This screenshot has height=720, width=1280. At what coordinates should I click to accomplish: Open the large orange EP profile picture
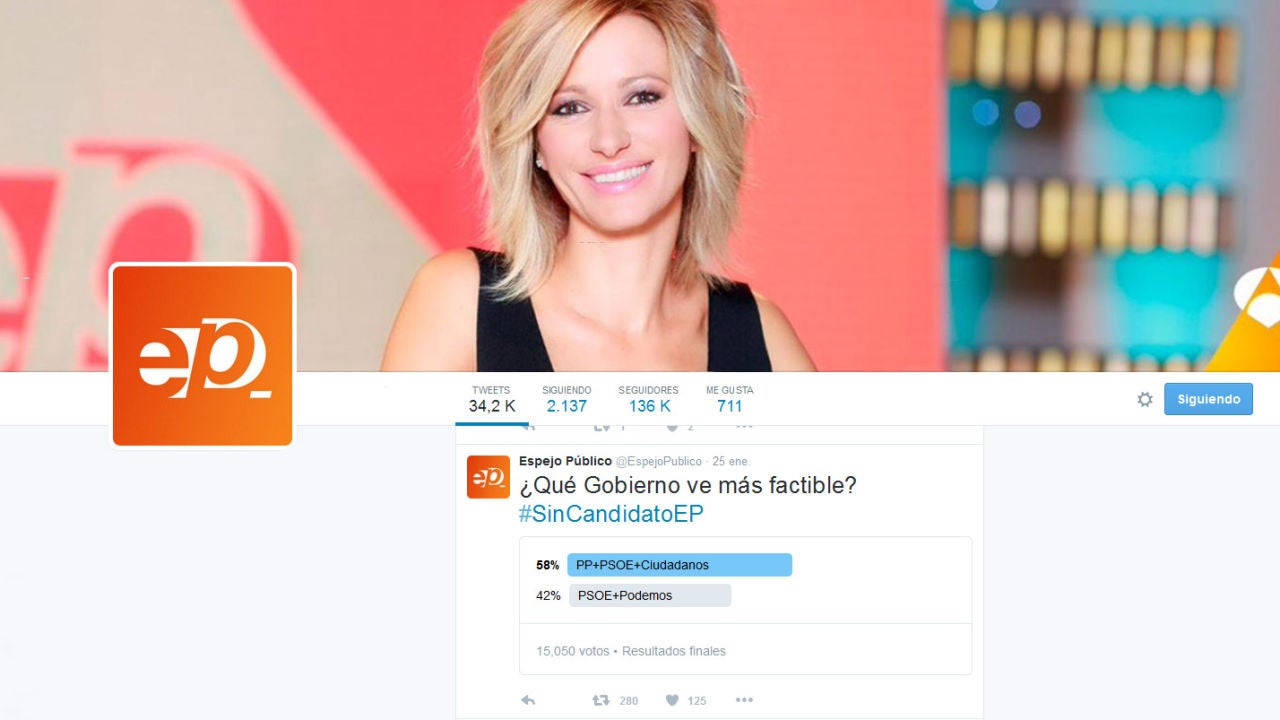(203, 355)
